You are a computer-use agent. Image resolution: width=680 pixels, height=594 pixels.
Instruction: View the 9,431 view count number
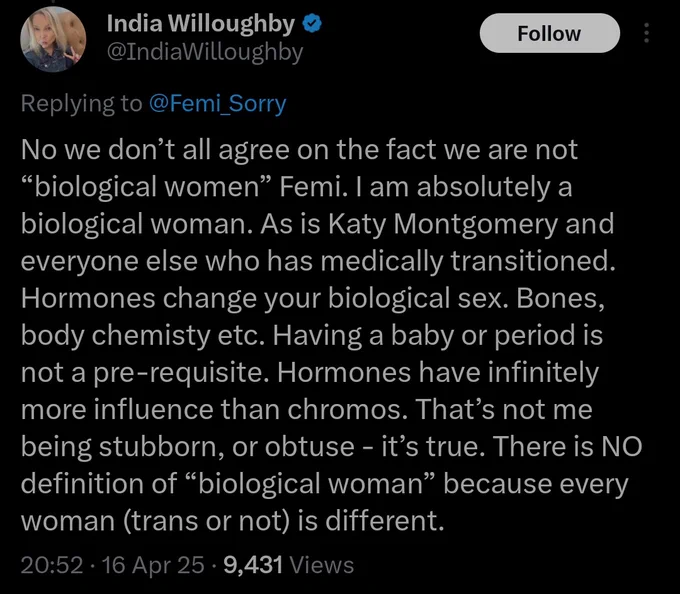coord(253,565)
